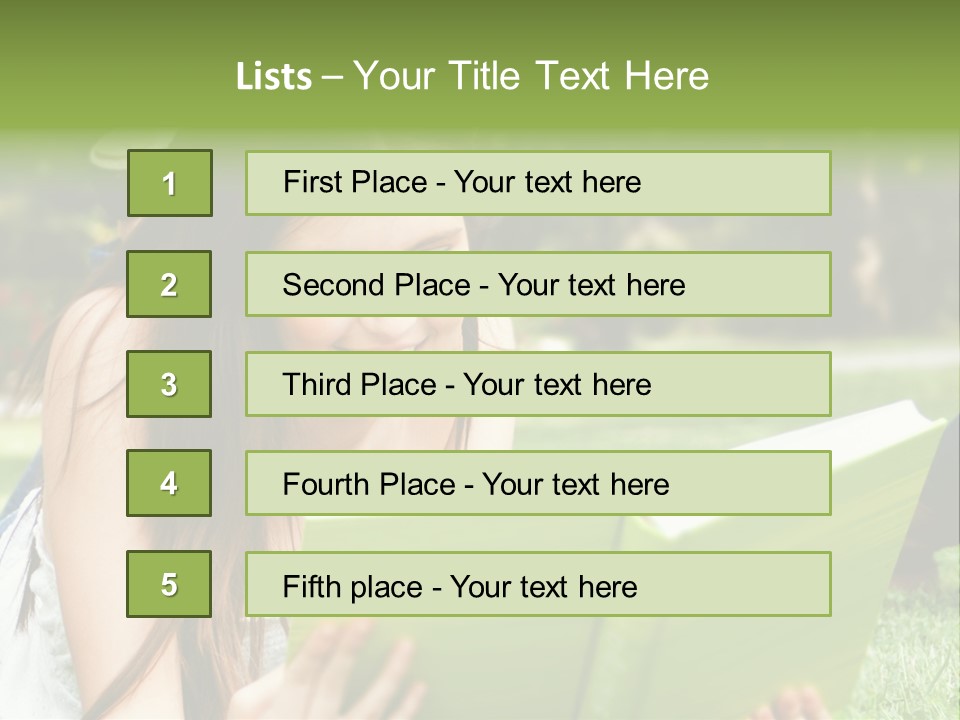Select the number 4 box
Viewport: 960px width, 720px height.
point(169,483)
